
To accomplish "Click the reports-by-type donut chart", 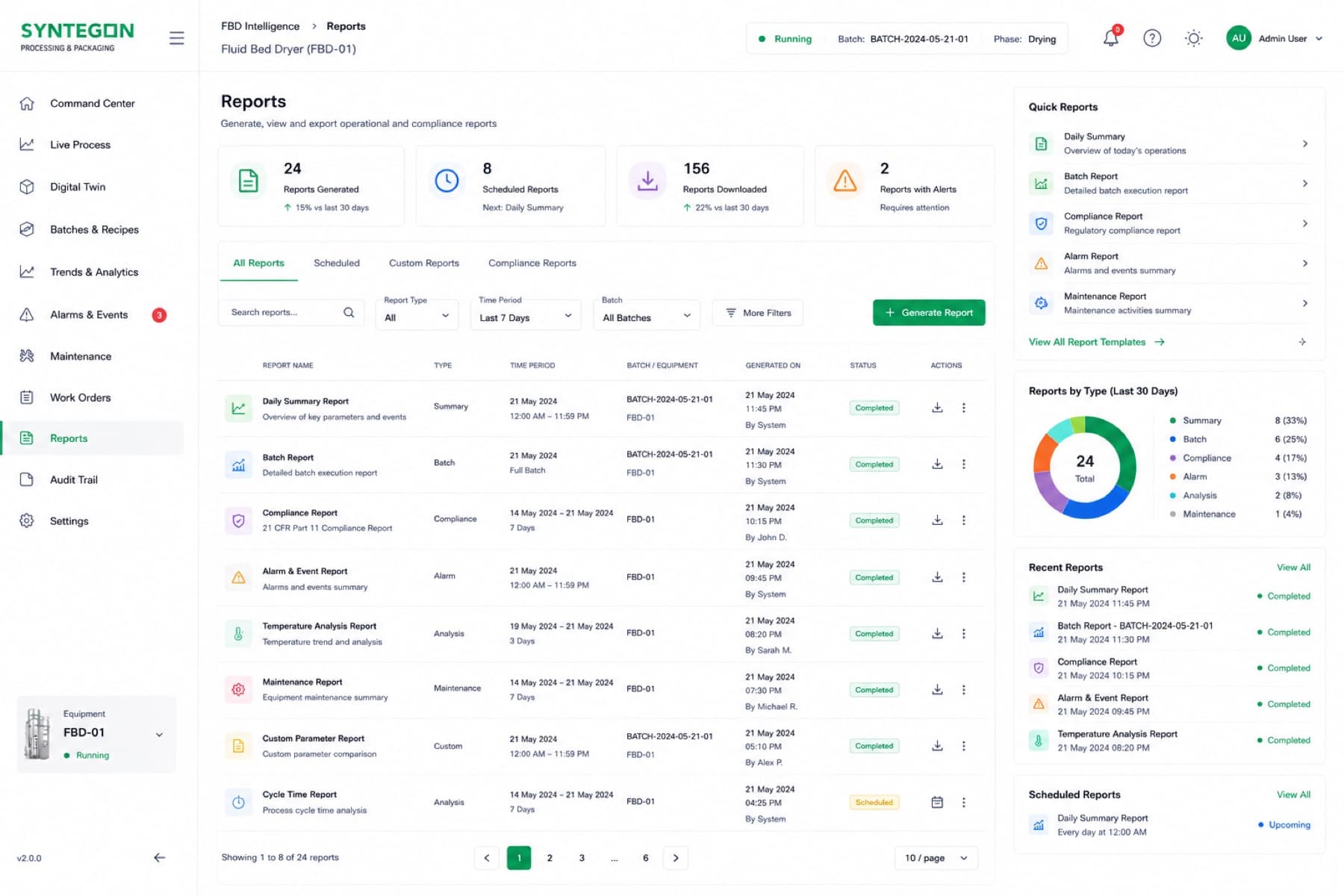I will 1085,467.
